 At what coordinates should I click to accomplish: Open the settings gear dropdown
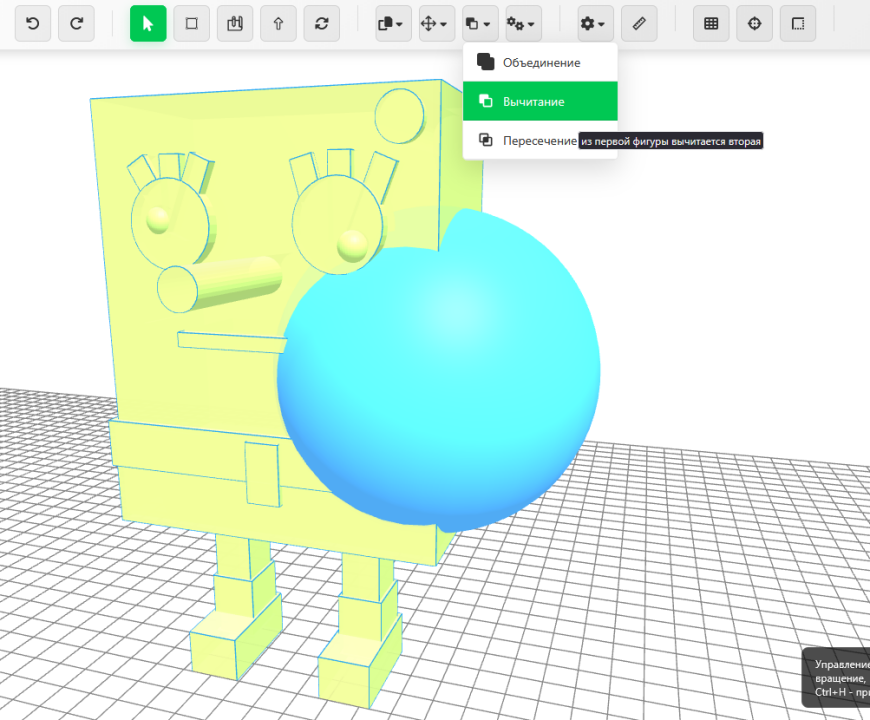pos(592,23)
